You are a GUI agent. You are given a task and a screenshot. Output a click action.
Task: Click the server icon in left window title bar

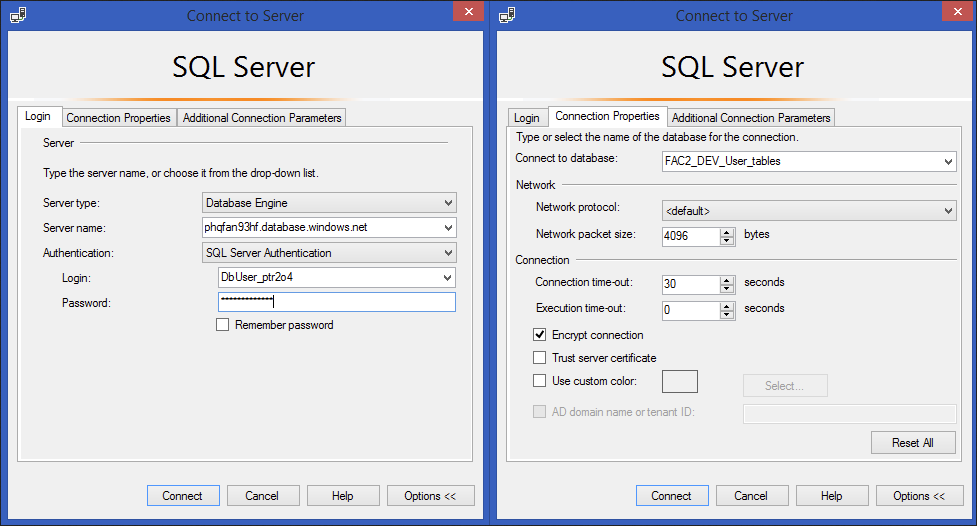pyautogui.click(x=18, y=14)
